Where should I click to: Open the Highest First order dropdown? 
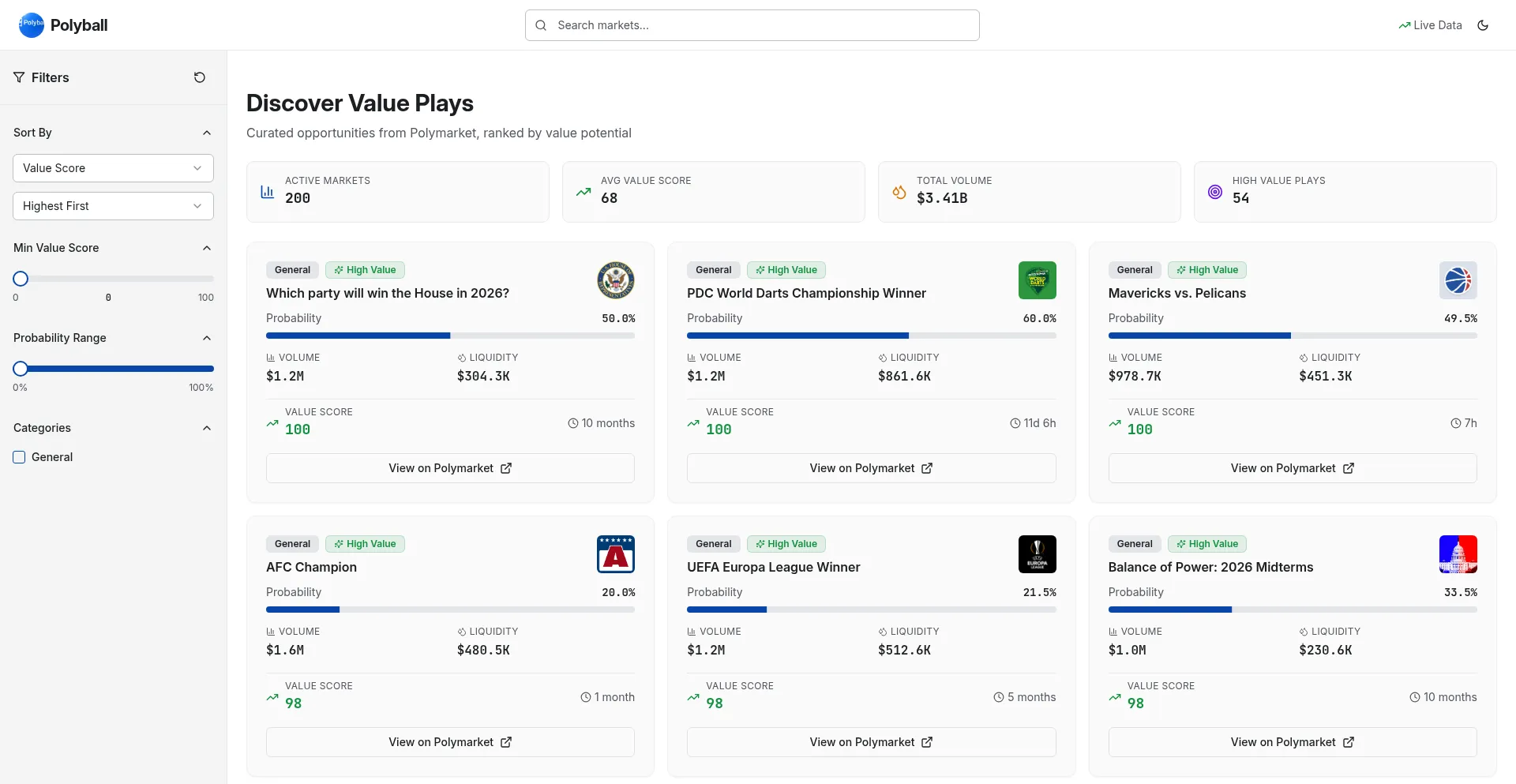[113, 206]
